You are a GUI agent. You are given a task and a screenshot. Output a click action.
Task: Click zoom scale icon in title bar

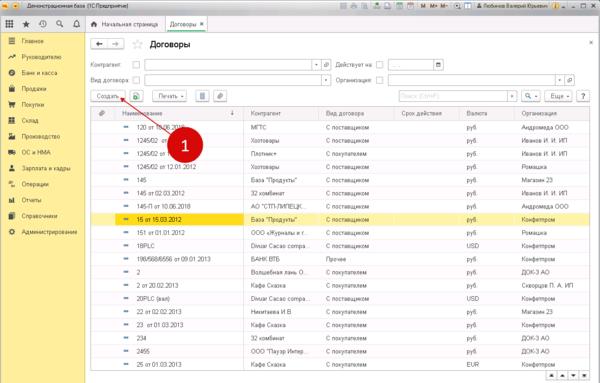[457, 6]
